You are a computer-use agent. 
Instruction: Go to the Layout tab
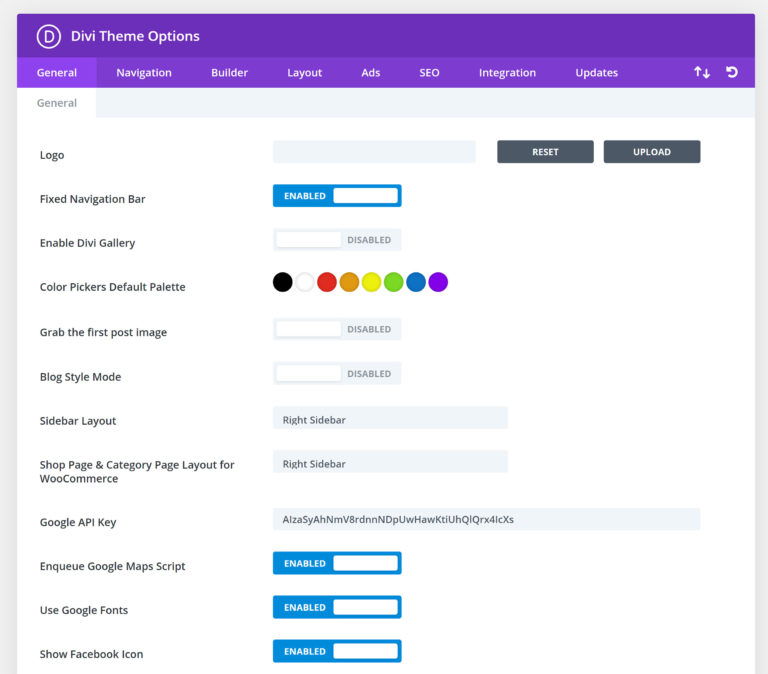tap(304, 72)
